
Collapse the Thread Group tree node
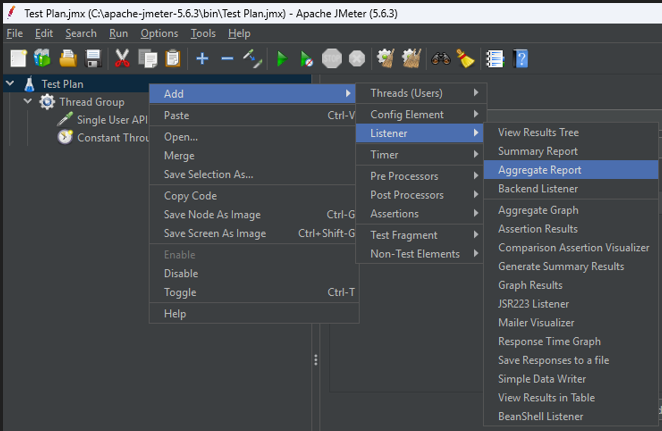pyautogui.click(x=28, y=101)
